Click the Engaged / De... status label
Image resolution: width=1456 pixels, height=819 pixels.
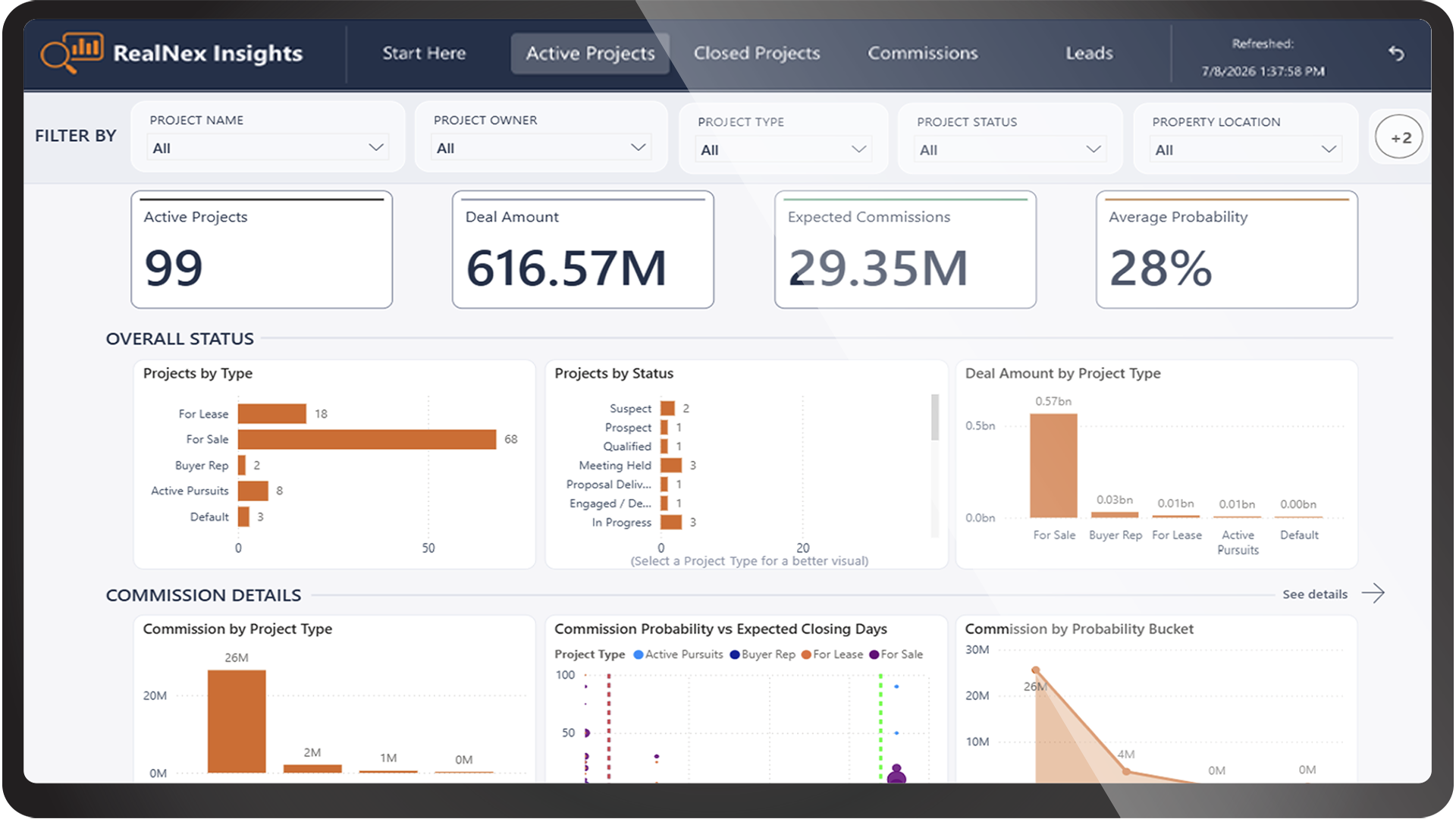(610, 503)
